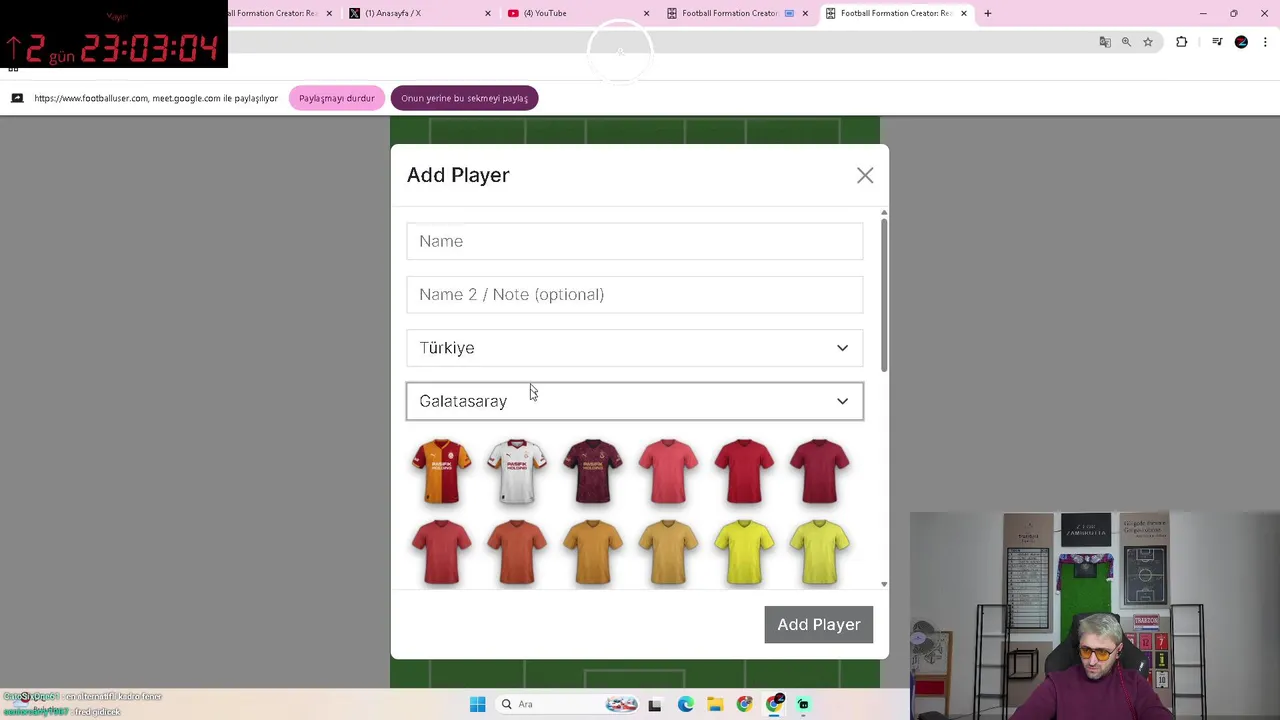Click the Name input field
This screenshot has width=1280, height=720.
click(x=634, y=241)
